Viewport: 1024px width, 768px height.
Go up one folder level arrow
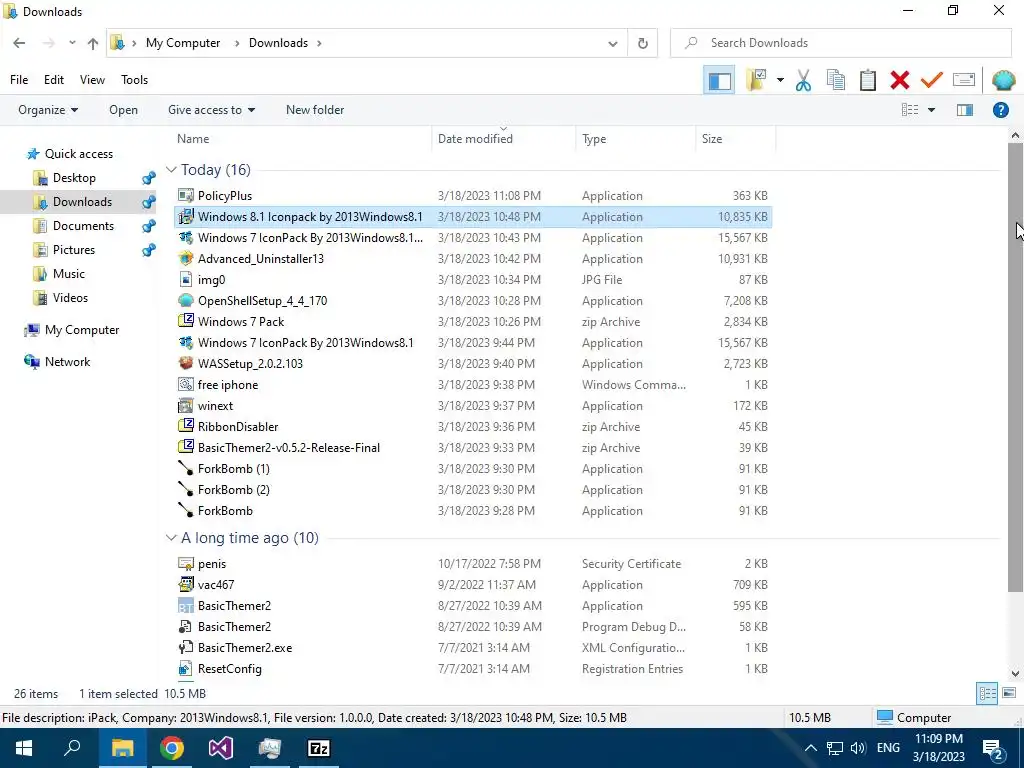93,43
